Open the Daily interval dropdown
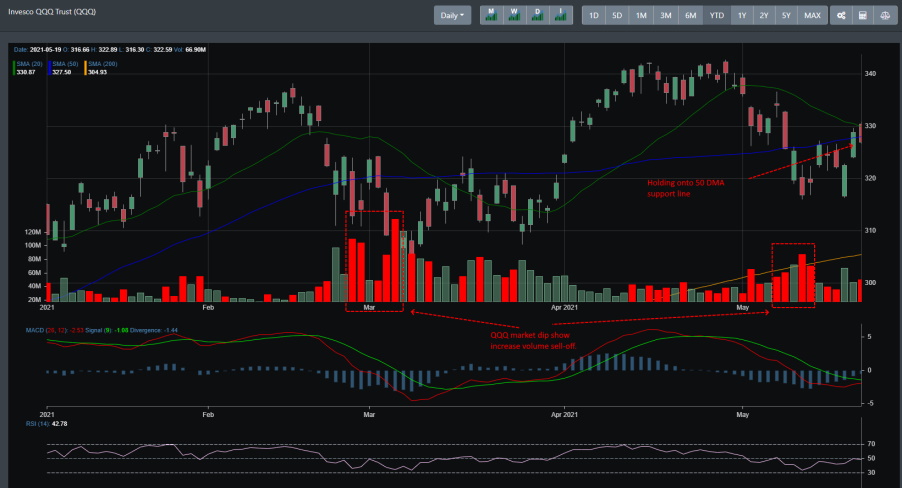 (452, 16)
